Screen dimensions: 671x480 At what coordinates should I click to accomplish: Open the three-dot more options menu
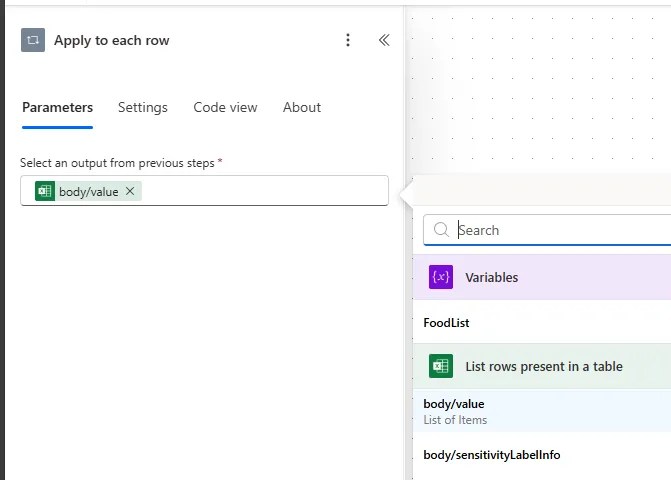(348, 40)
